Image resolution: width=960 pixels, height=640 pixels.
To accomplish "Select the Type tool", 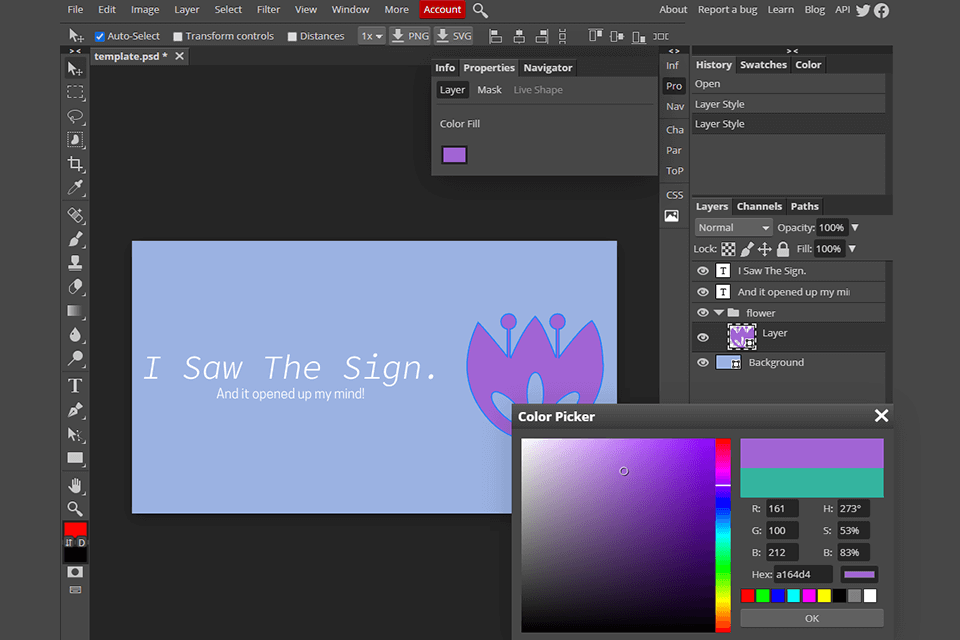I will pos(75,386).
